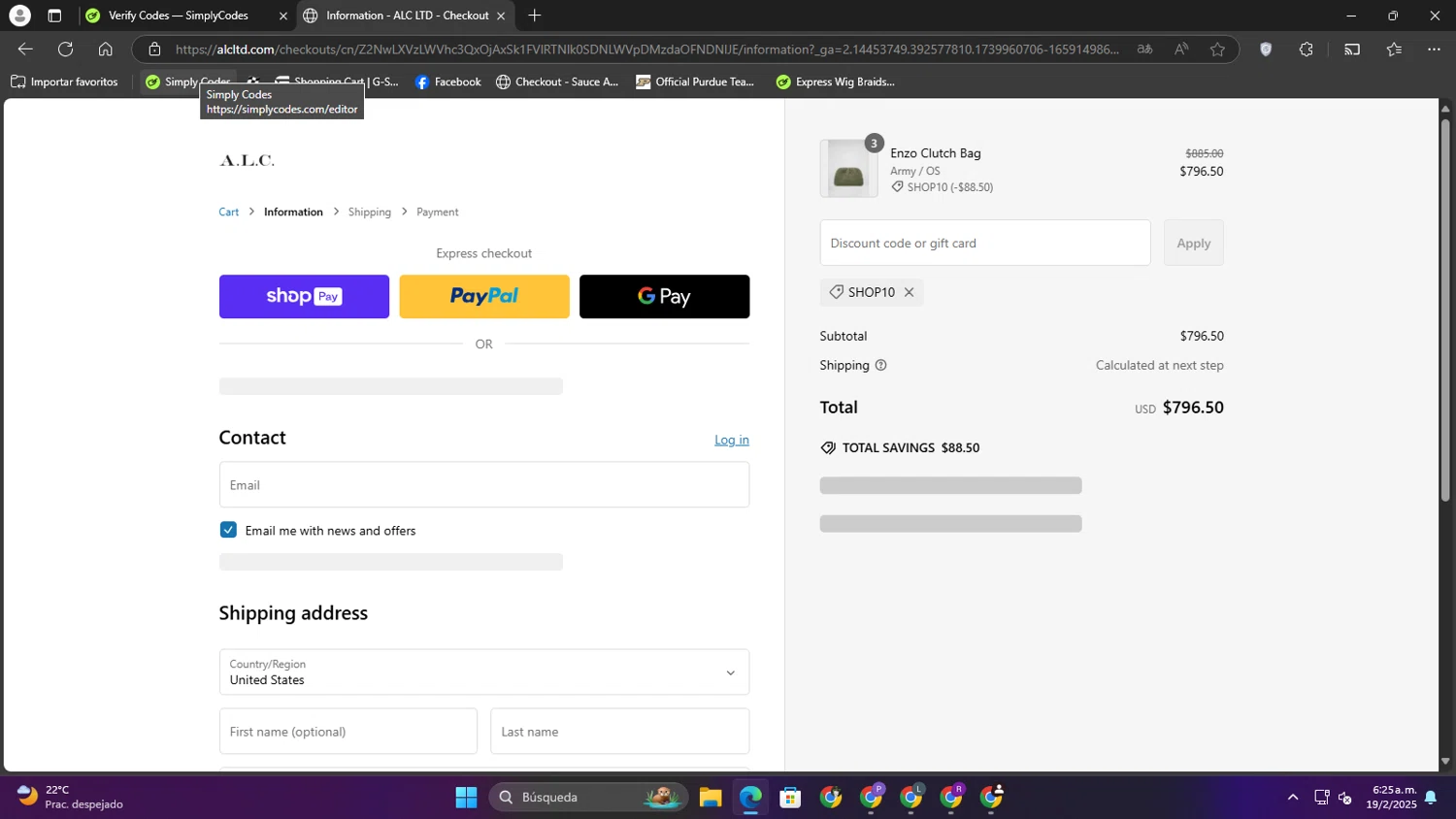Open Facebook bookmark
1456x819 pixels.
(x=448, y=82)
